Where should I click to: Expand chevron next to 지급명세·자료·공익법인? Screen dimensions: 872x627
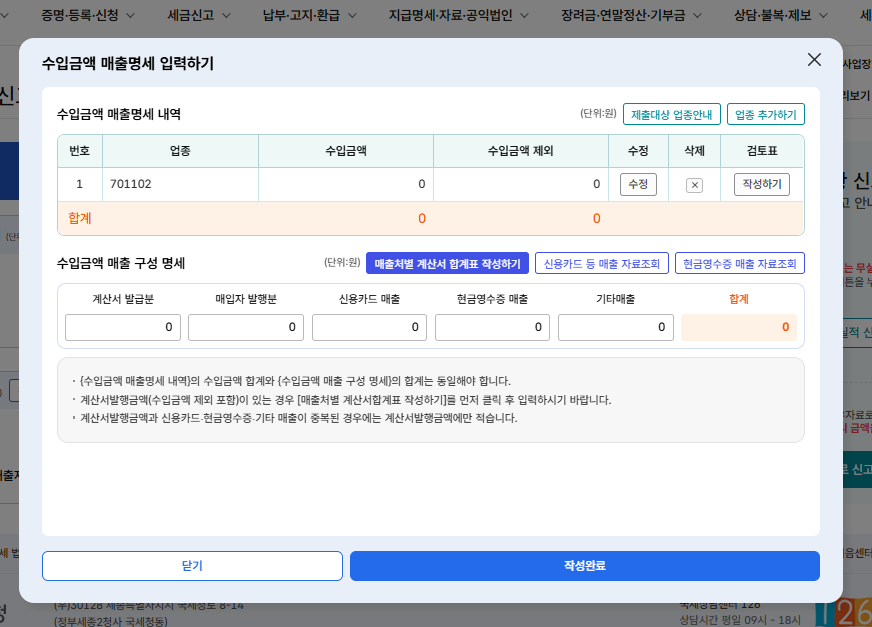(524, 16)
